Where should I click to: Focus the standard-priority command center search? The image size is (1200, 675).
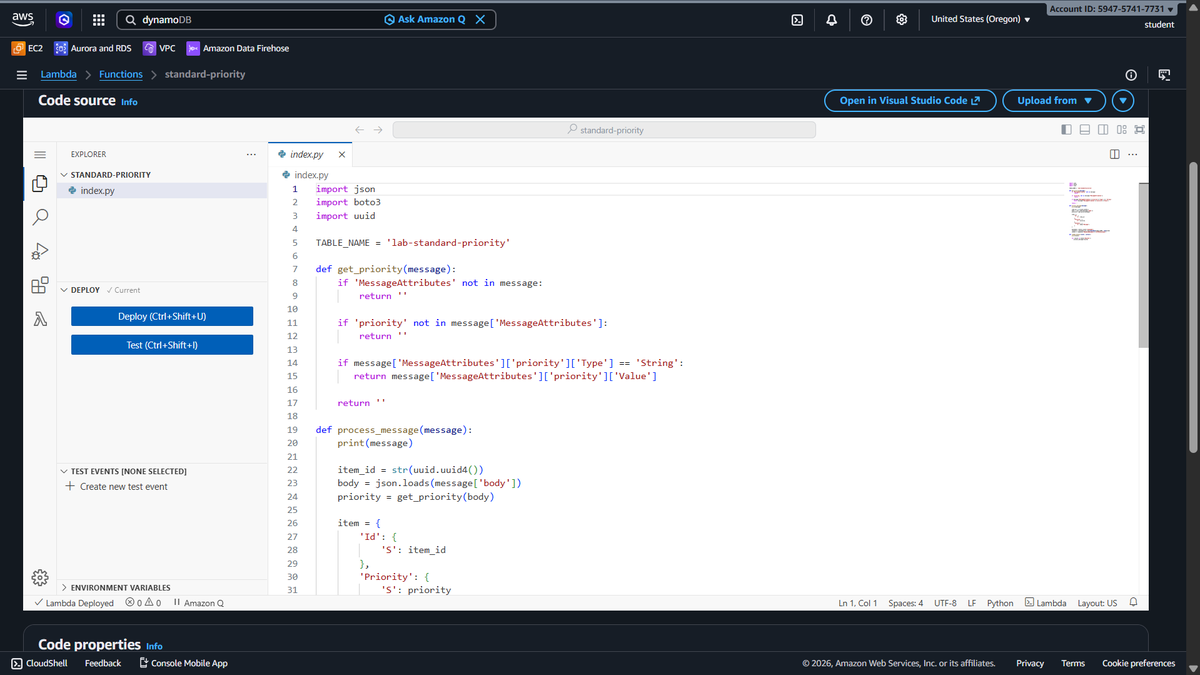(x=604, y=130)
